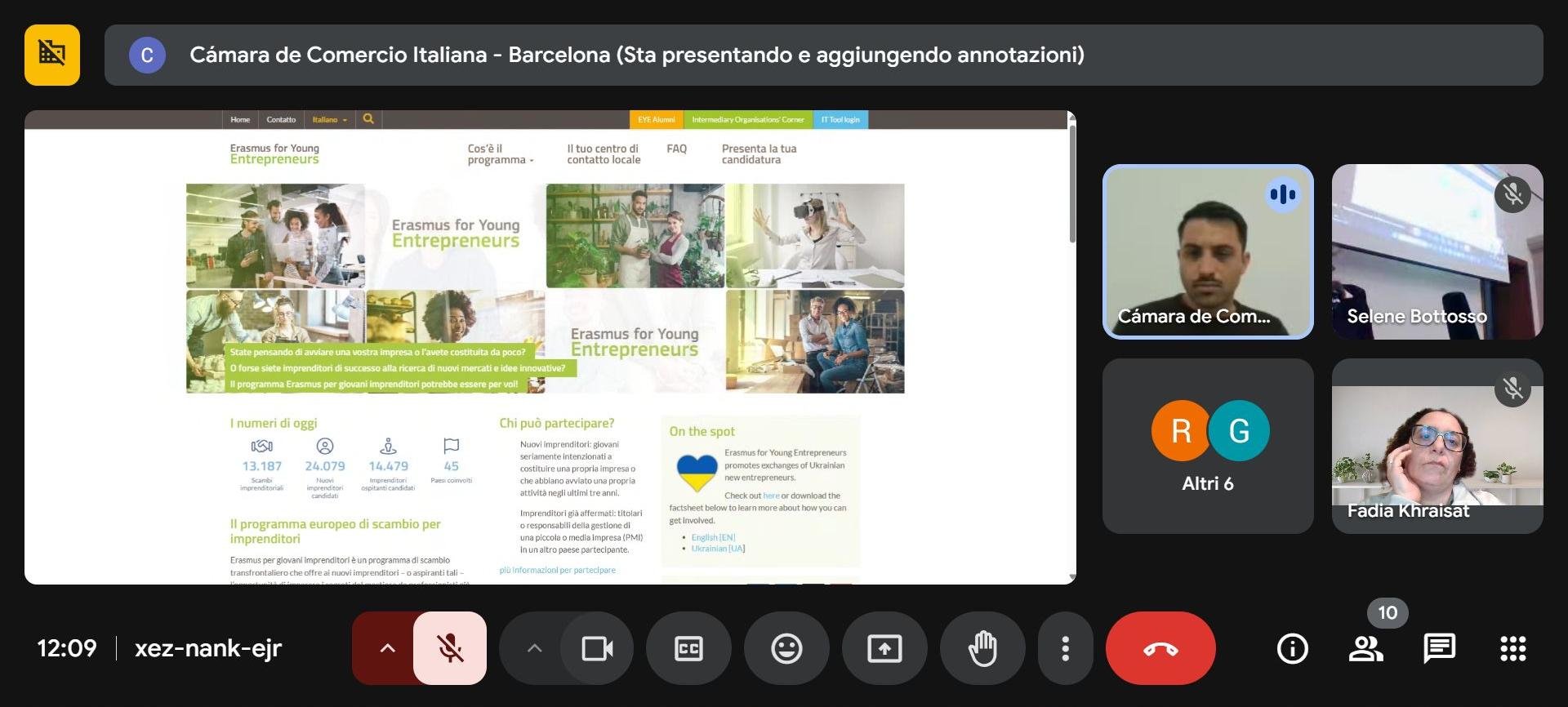Expand audio settings arrow
The width and height of the screenshot is (1568, 707).
coord(387,648)
